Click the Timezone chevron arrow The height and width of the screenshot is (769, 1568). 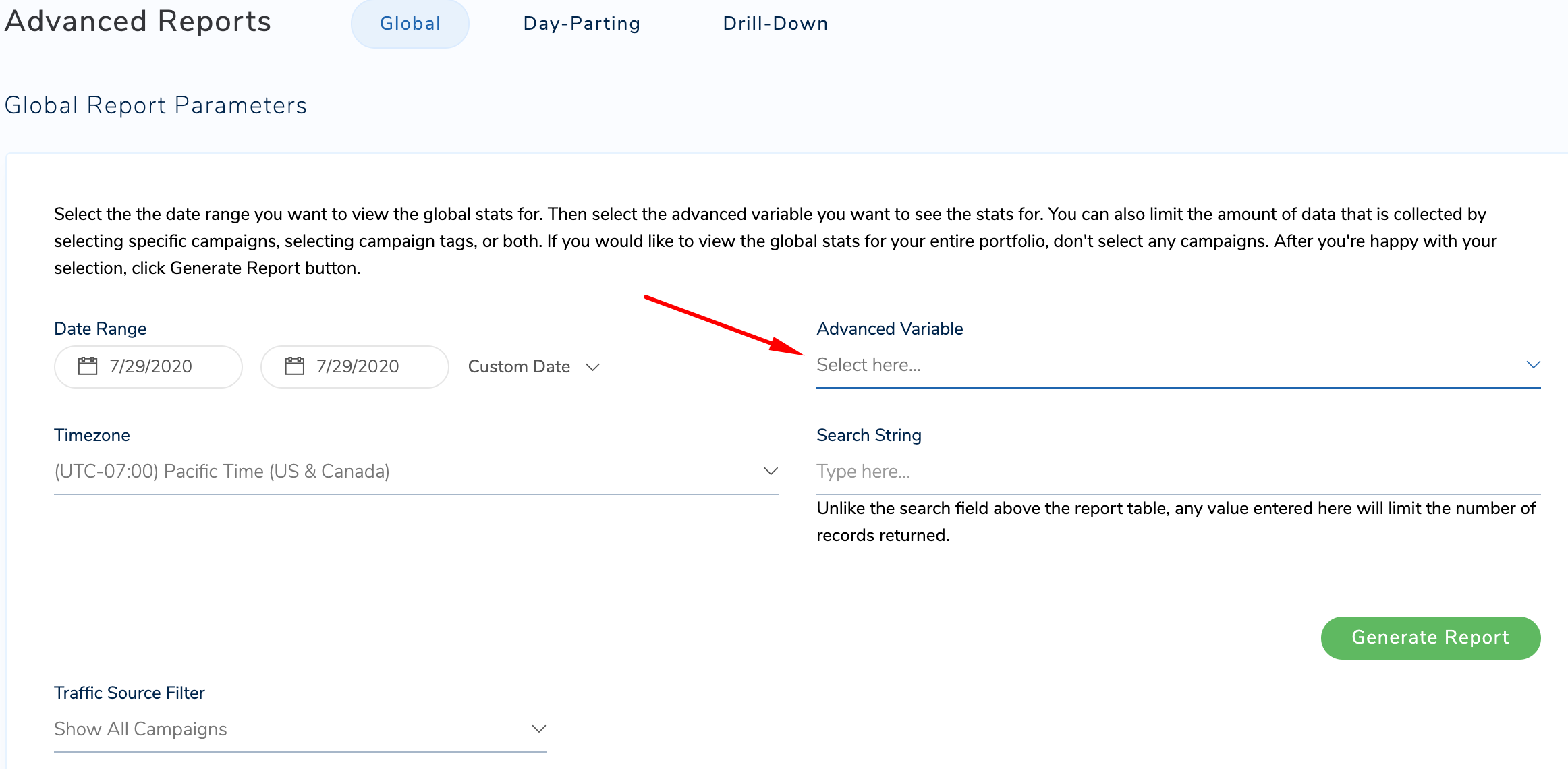pos(771,472)
